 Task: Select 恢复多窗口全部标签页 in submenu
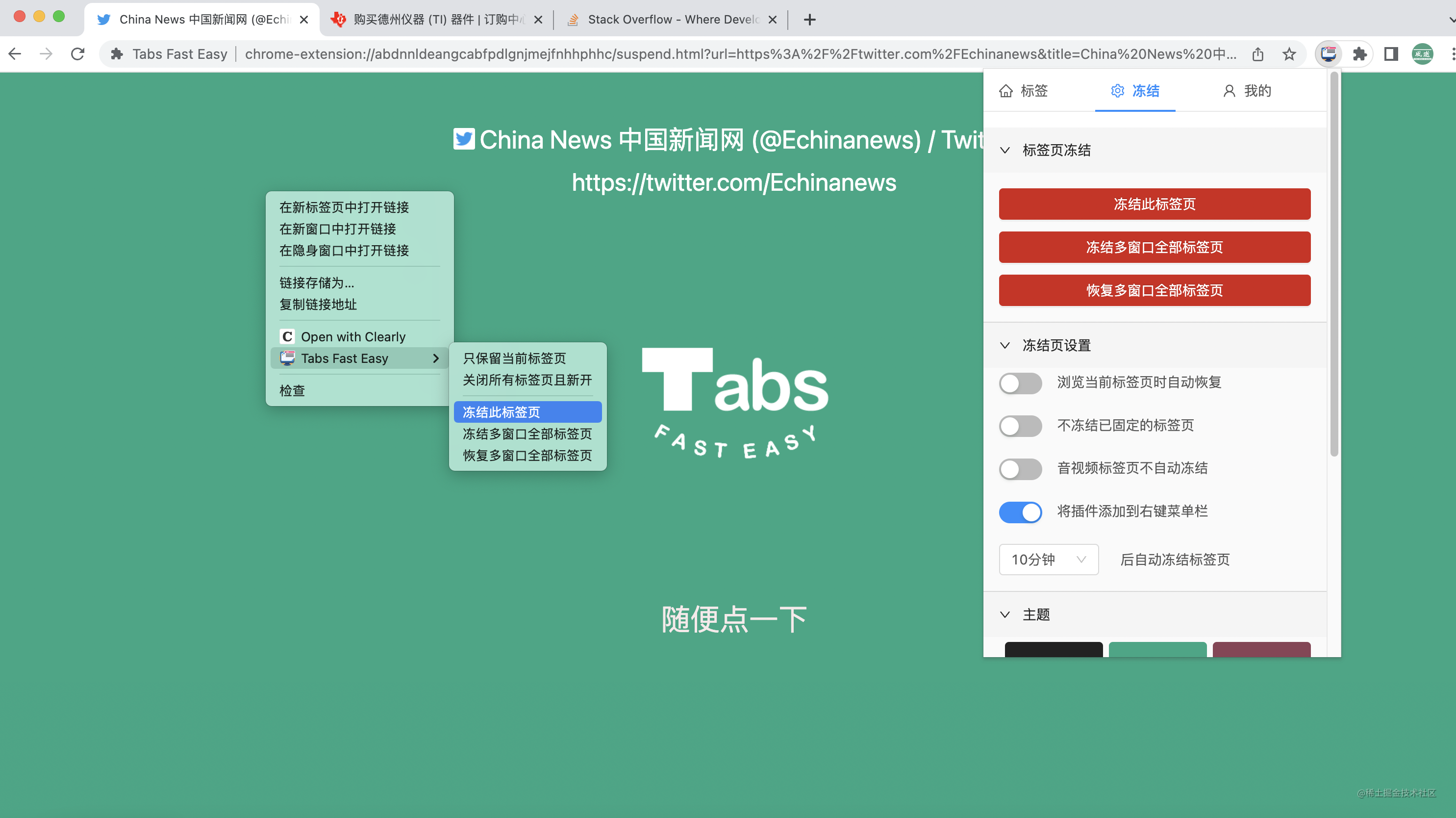[x=527, y=455]
